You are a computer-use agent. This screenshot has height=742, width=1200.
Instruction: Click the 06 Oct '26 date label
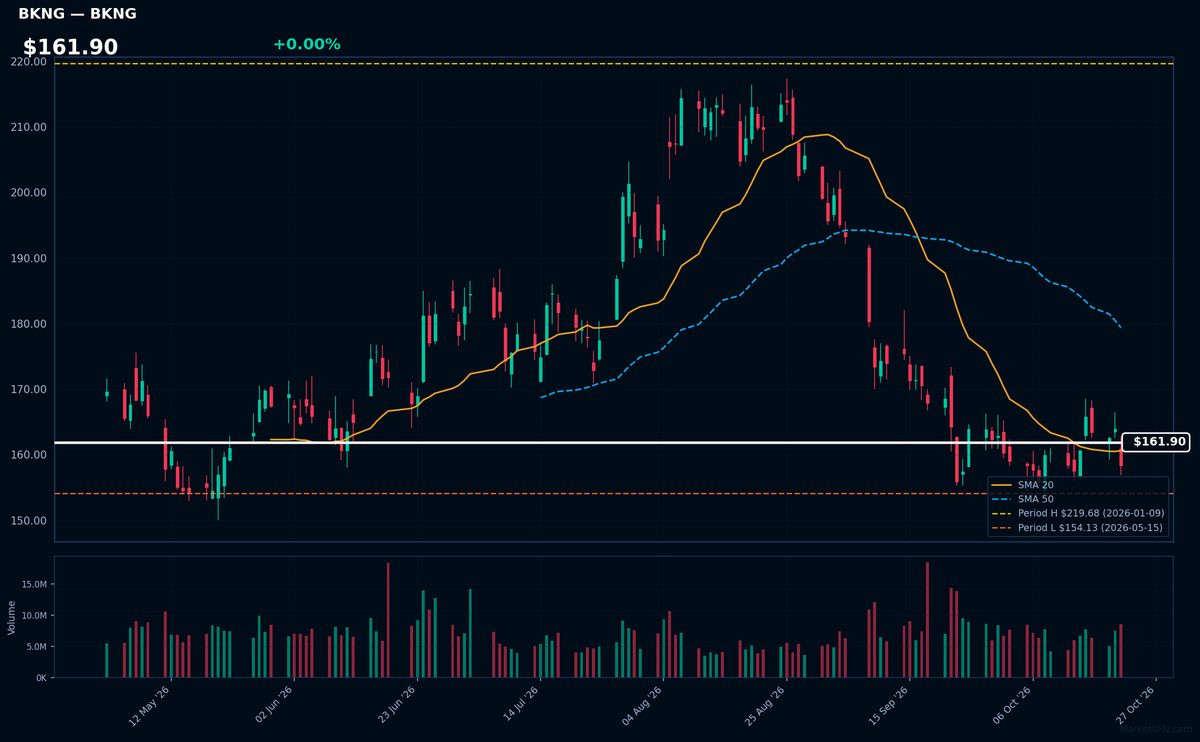tap(1011, 705)
